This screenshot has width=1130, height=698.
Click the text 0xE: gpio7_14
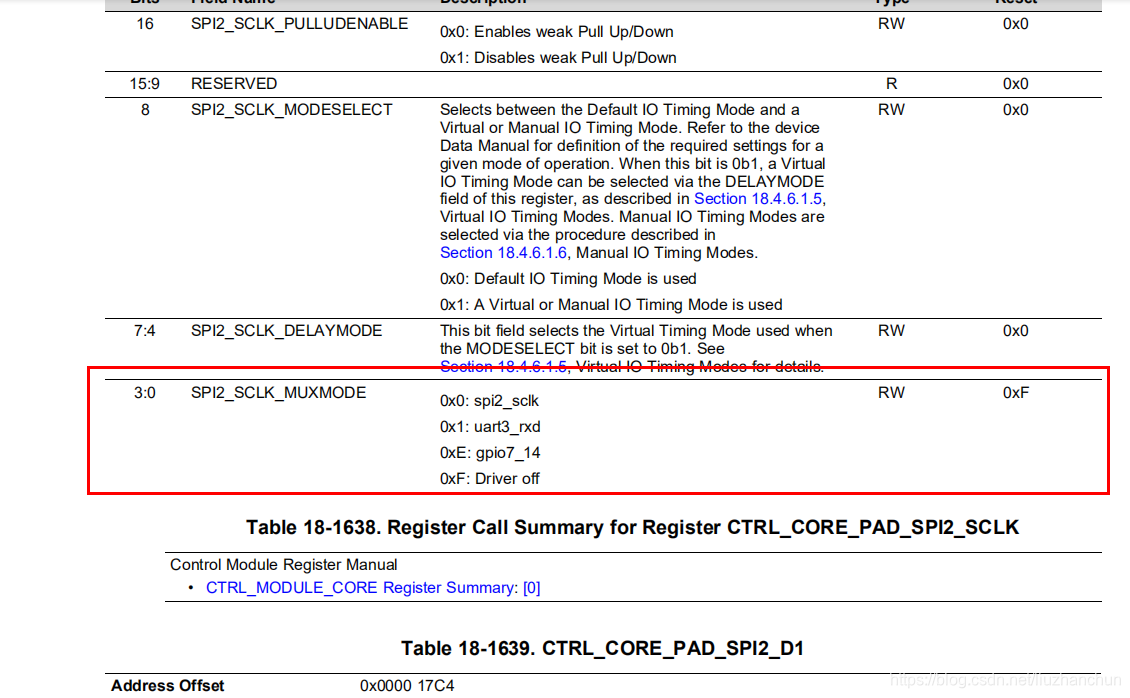(490, 452)
